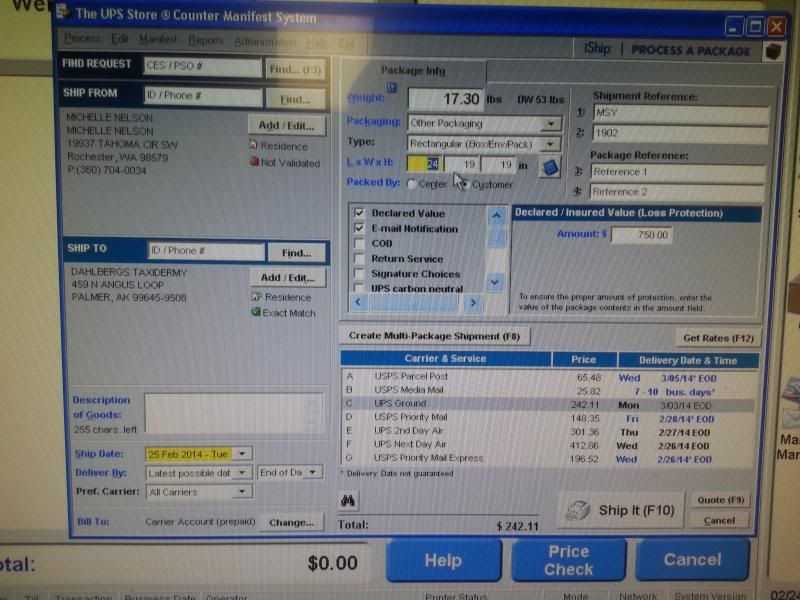Select the Center packed-by radio button
Viewport: 800px width, 600px height.
412,185
